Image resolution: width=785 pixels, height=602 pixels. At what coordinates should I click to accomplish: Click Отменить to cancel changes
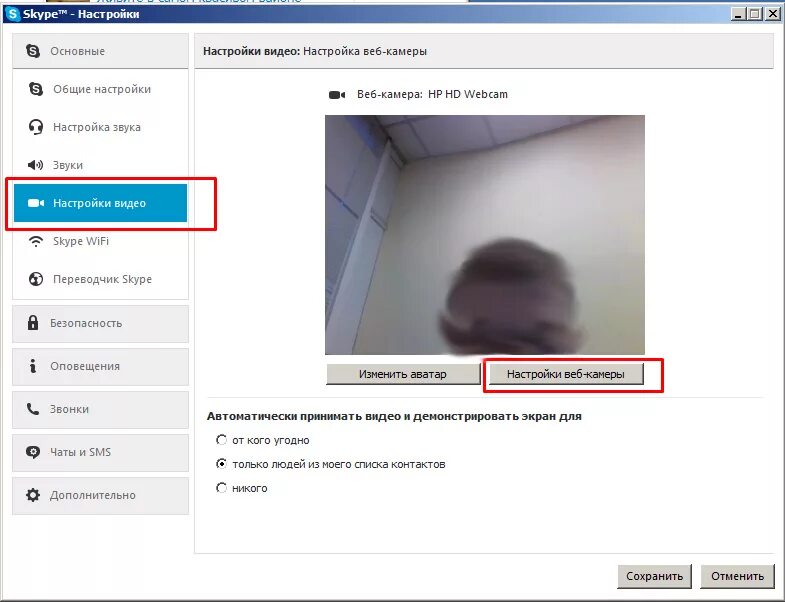737,576
